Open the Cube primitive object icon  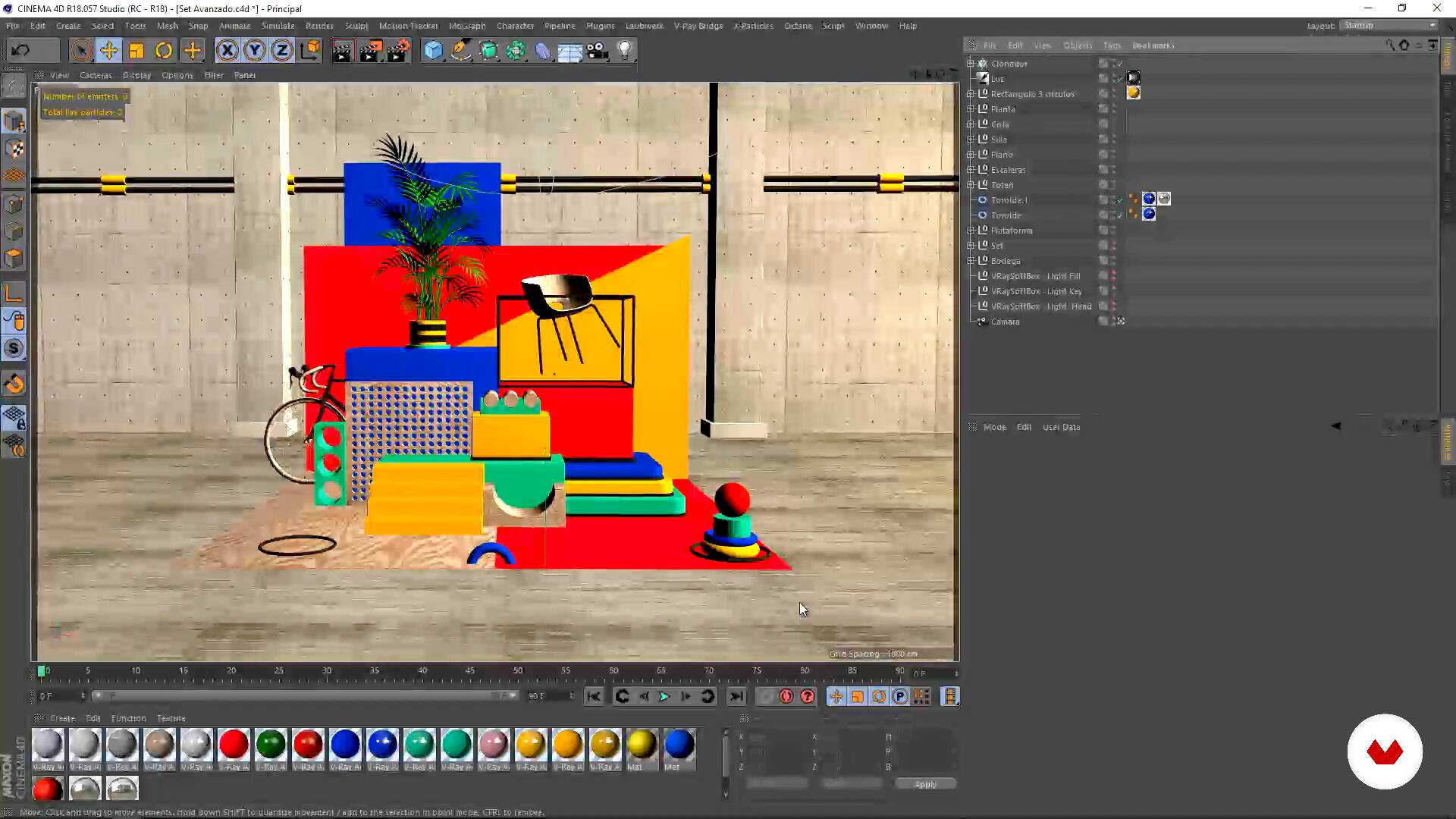(433, 51)
